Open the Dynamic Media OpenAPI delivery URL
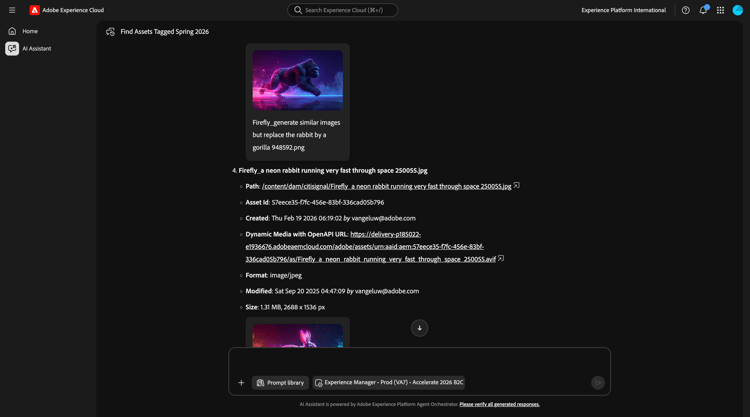Image resolution: width=750 pixels, height=417 pixels. [x=370, y=247]
